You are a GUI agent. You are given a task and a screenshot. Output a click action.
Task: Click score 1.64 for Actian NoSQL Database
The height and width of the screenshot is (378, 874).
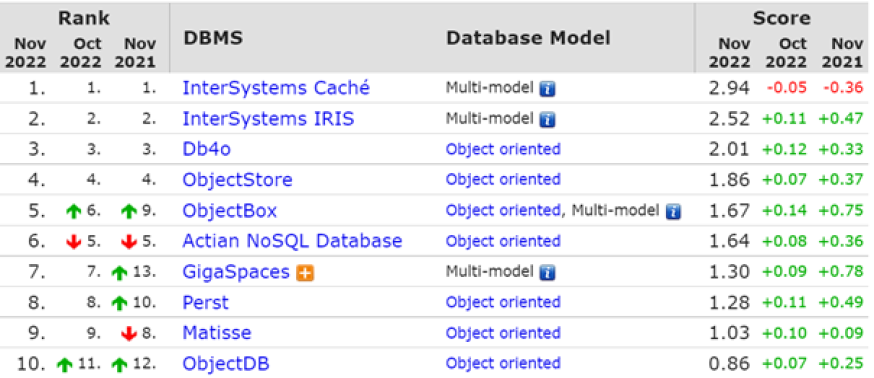click(729, 241)
